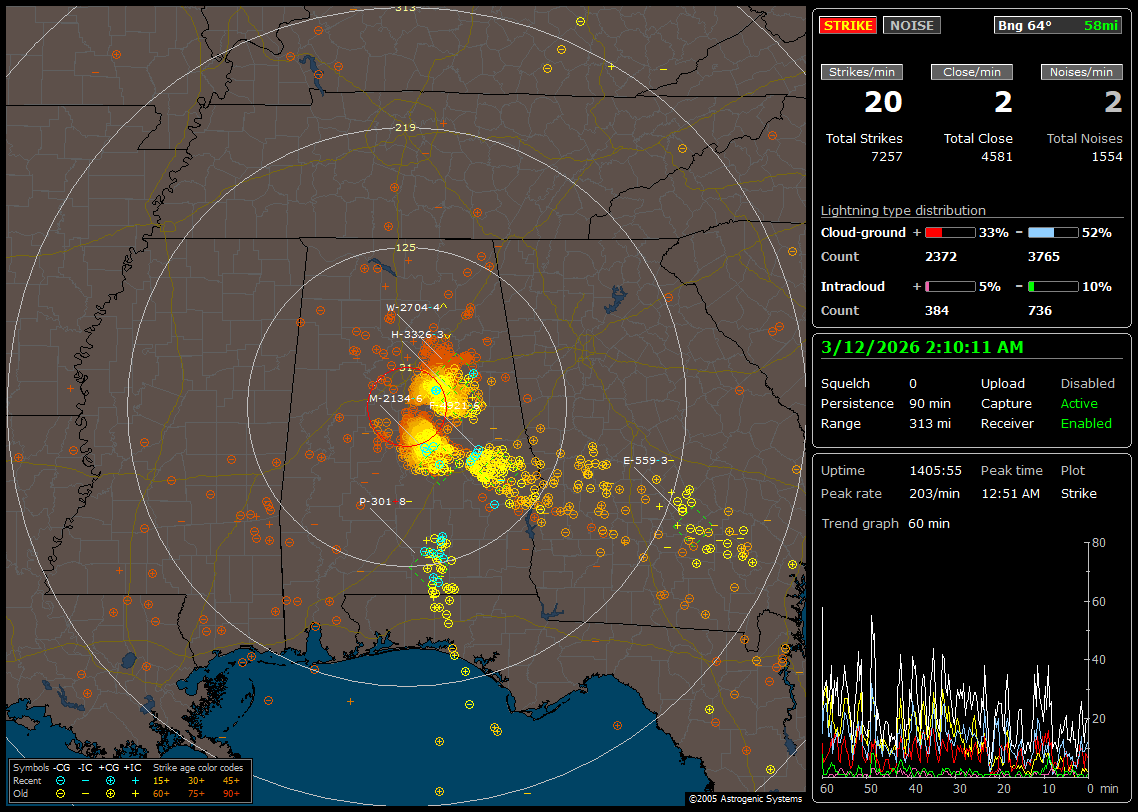
Task: Click the positive intracloud pink percentage bar
Action: coord(949,287)
